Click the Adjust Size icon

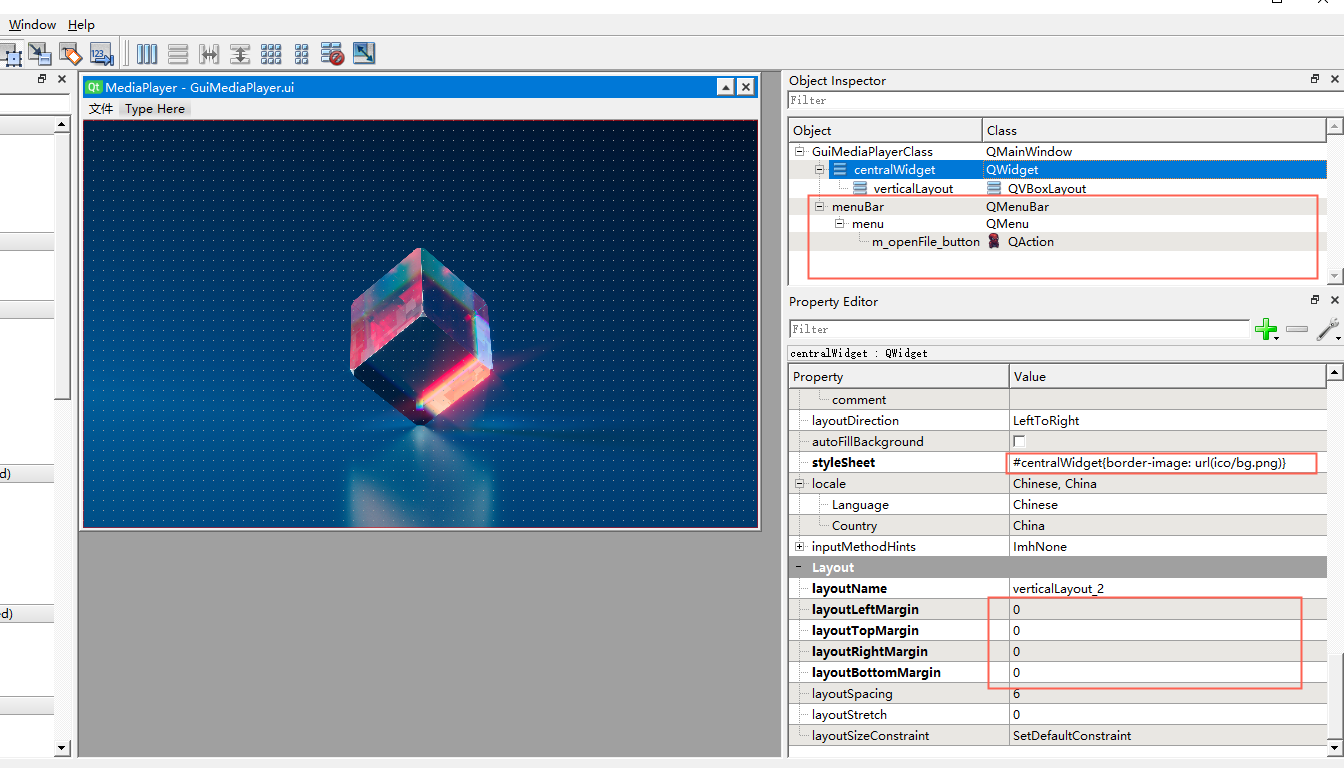[364, 53]
